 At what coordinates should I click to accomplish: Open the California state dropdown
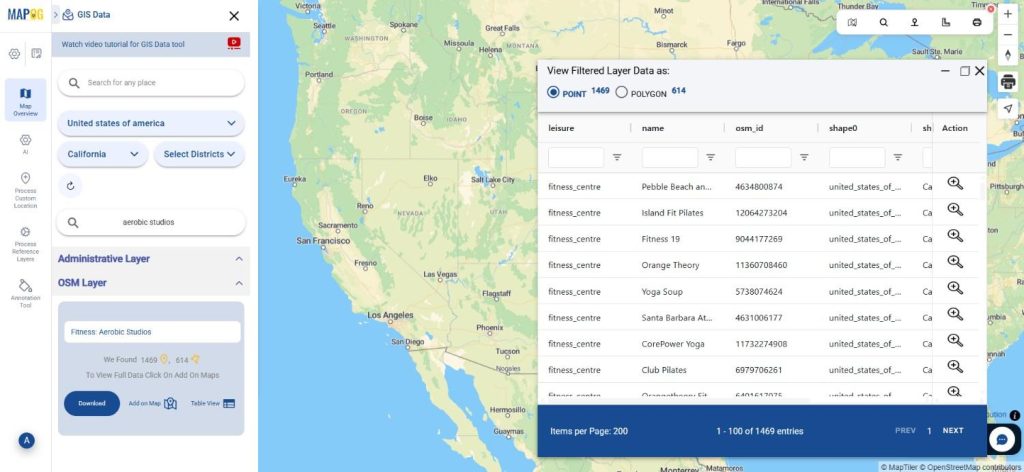pyautogui.click(x=103, y=155)
